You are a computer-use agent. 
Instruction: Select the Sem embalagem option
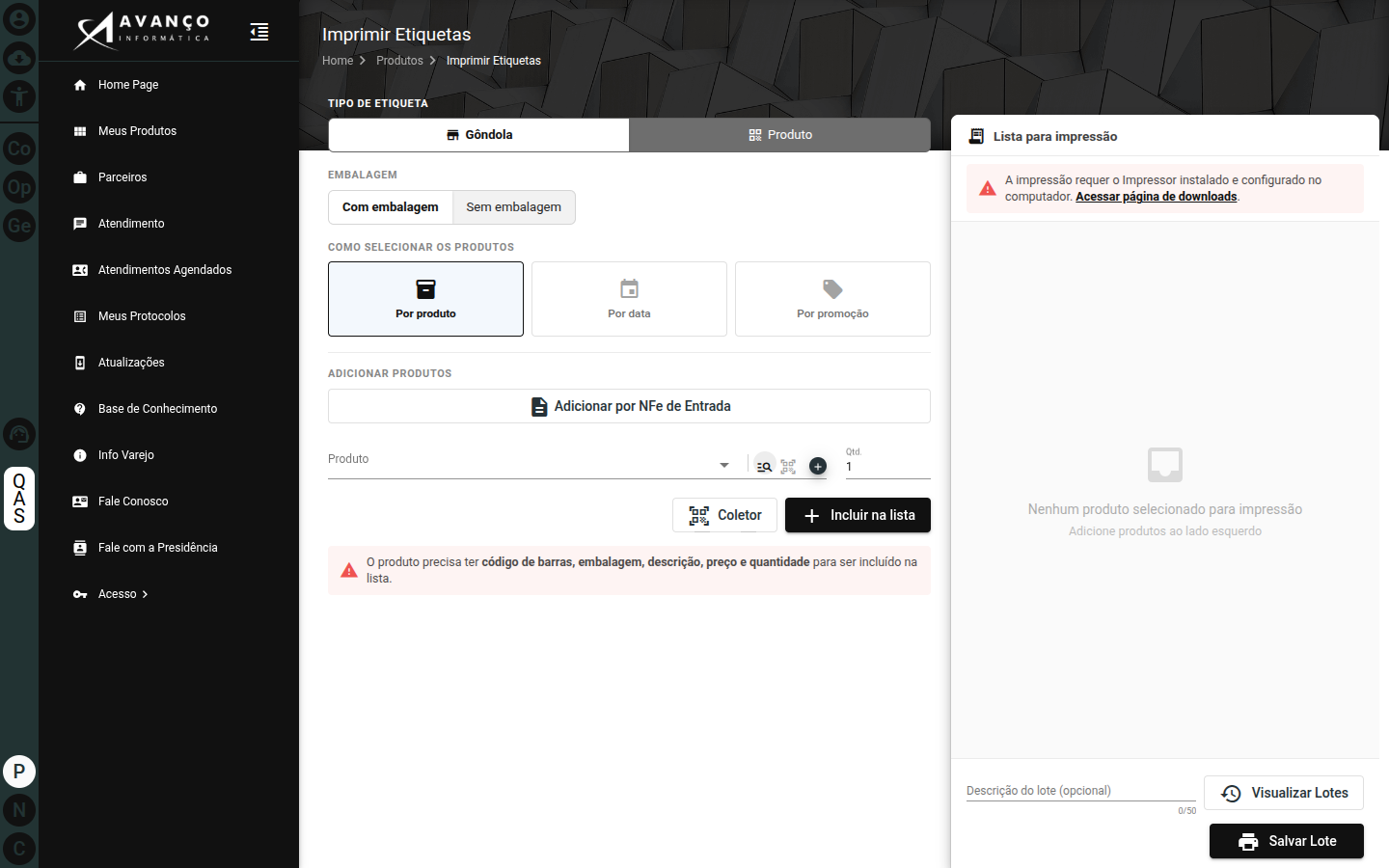pyautogui.click(x=514, y=207)
